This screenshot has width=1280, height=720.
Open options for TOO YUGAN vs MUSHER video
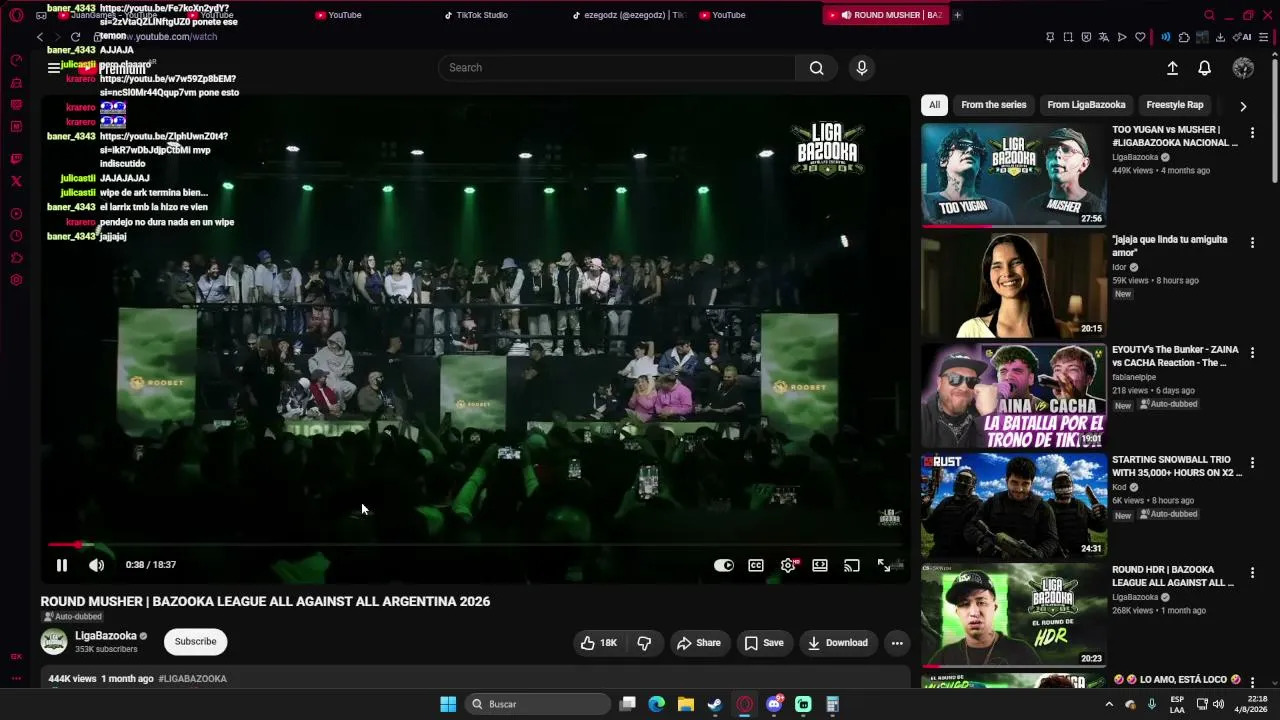(1252, 132)
